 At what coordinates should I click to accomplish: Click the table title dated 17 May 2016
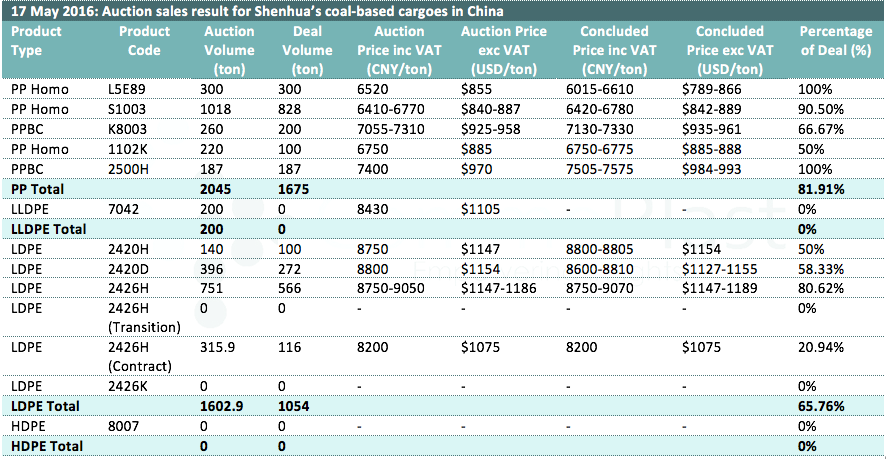pos(256,11)
